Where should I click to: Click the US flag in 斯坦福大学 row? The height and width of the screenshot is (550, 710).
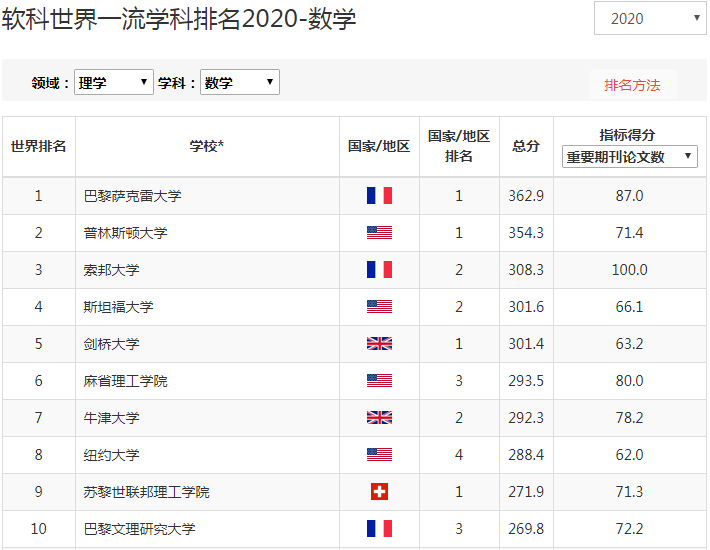[379, 306]
